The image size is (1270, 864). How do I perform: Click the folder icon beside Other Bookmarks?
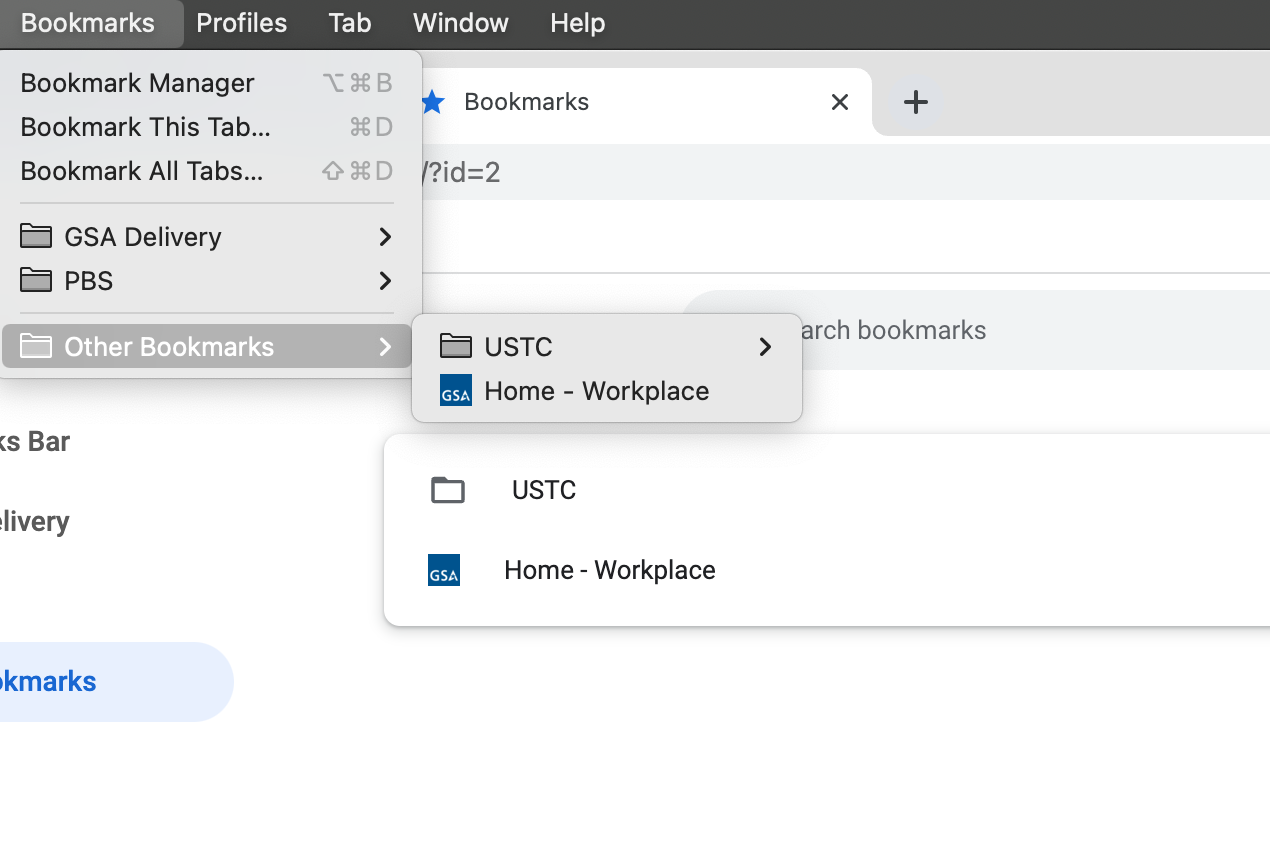[x=35, y=346]
